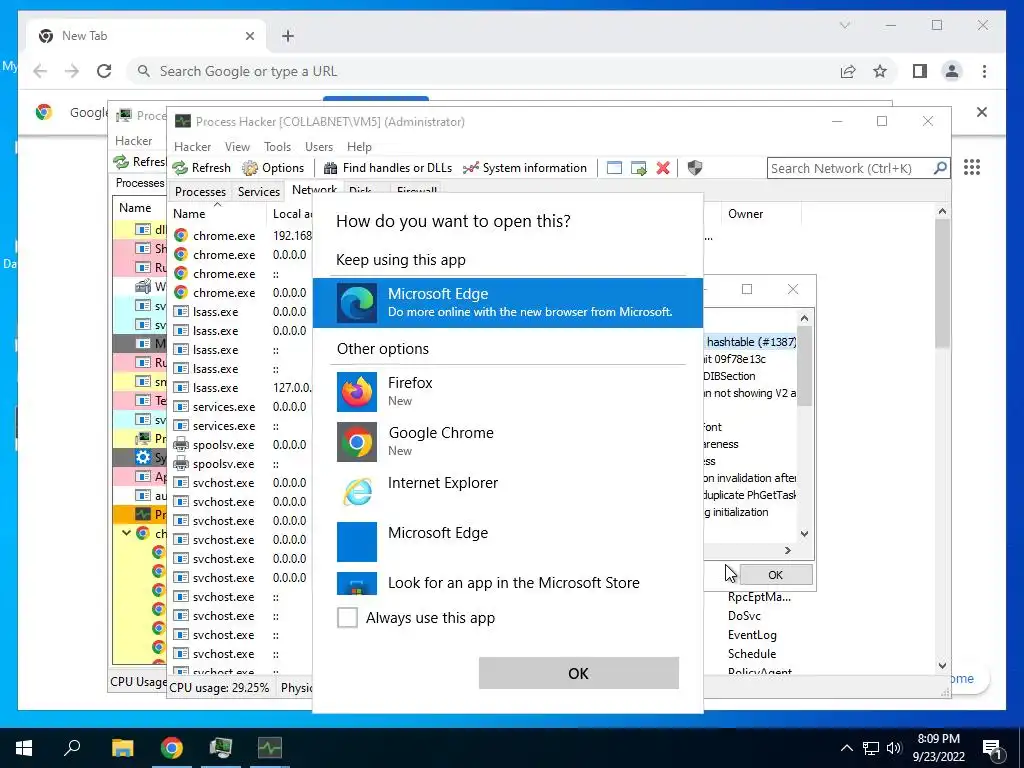
Task: Click the Chrome address bar
Action: coord(483,71)
